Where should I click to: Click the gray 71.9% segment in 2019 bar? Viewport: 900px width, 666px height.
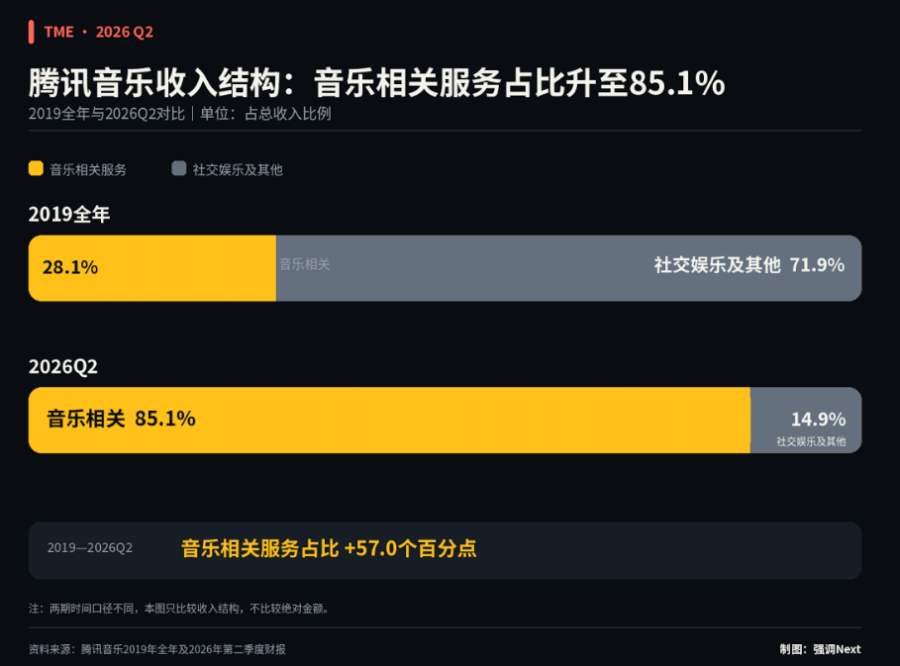(569, 268)
